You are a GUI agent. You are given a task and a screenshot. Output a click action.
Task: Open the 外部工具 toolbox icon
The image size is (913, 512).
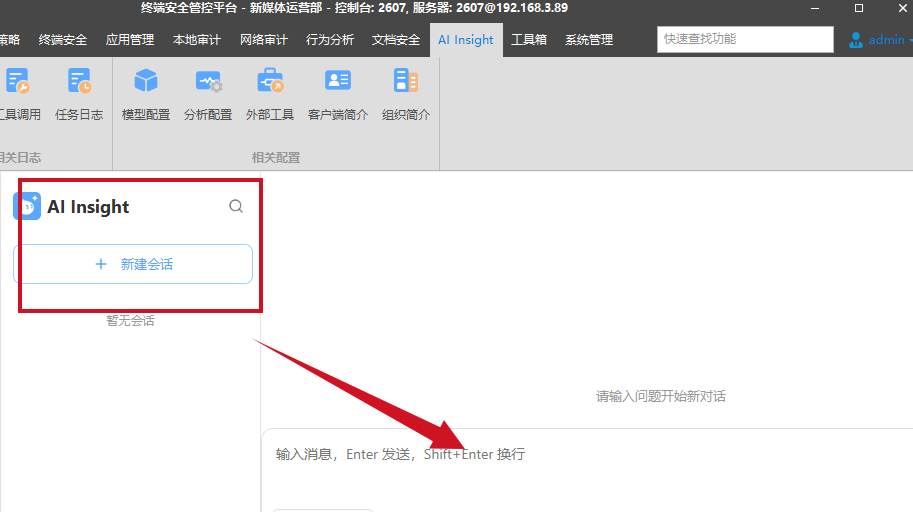[x=270, y=80]
